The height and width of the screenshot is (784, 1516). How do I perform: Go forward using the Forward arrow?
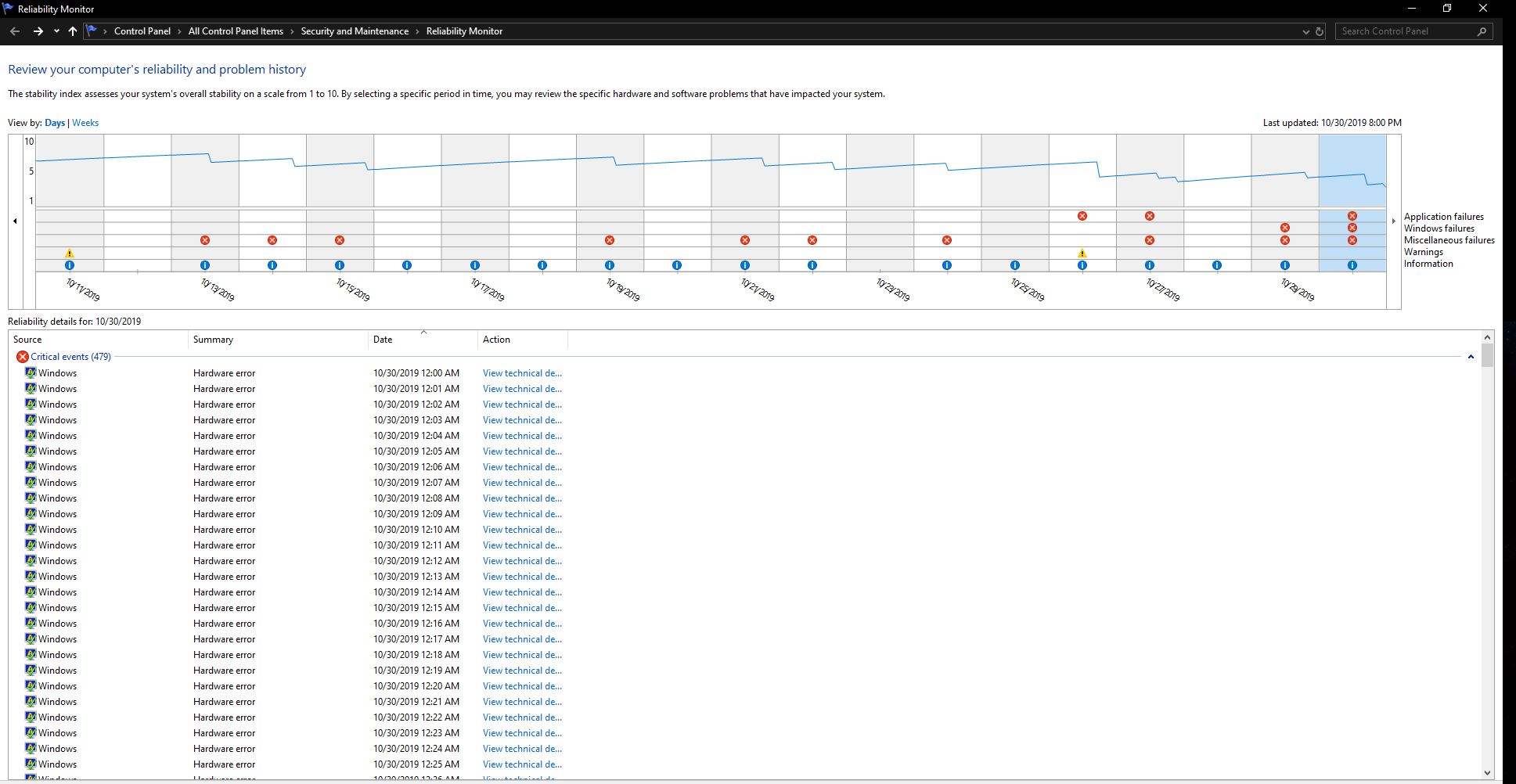(38, 31)
